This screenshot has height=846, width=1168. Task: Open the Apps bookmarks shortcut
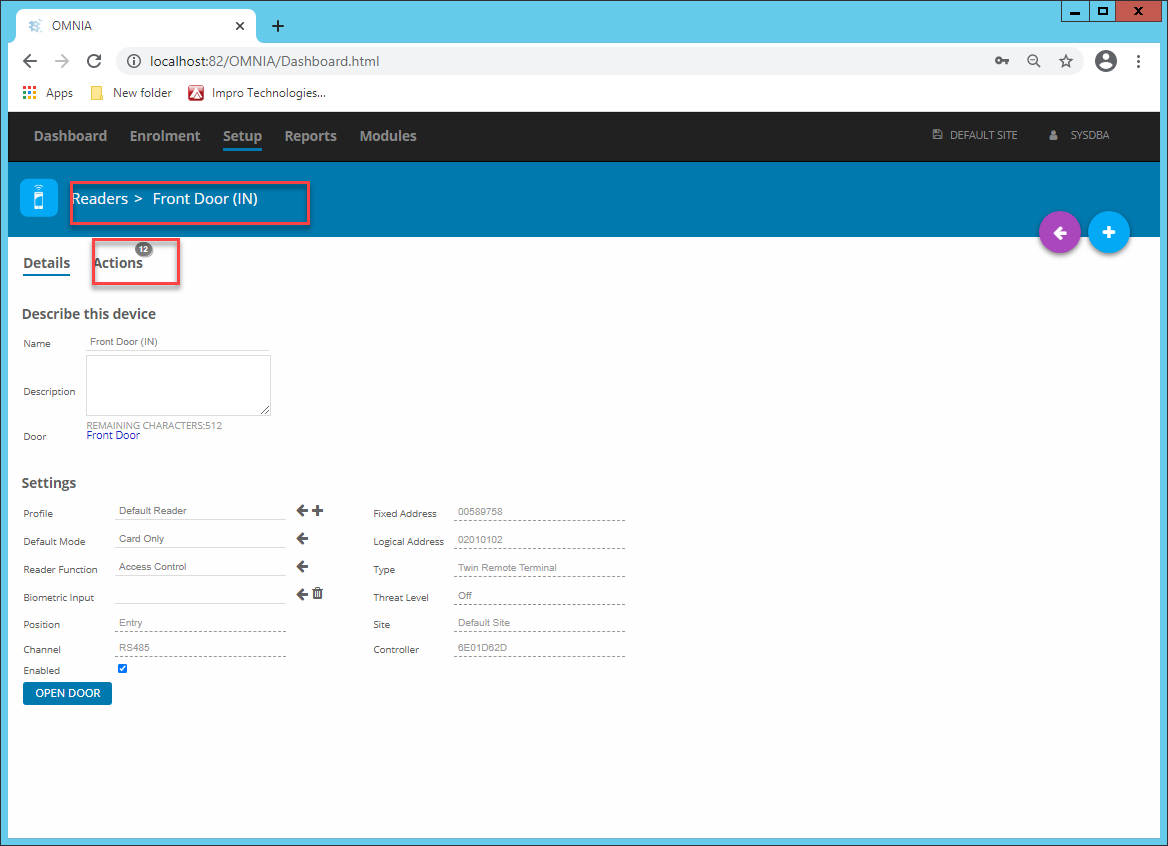(48, 92)
